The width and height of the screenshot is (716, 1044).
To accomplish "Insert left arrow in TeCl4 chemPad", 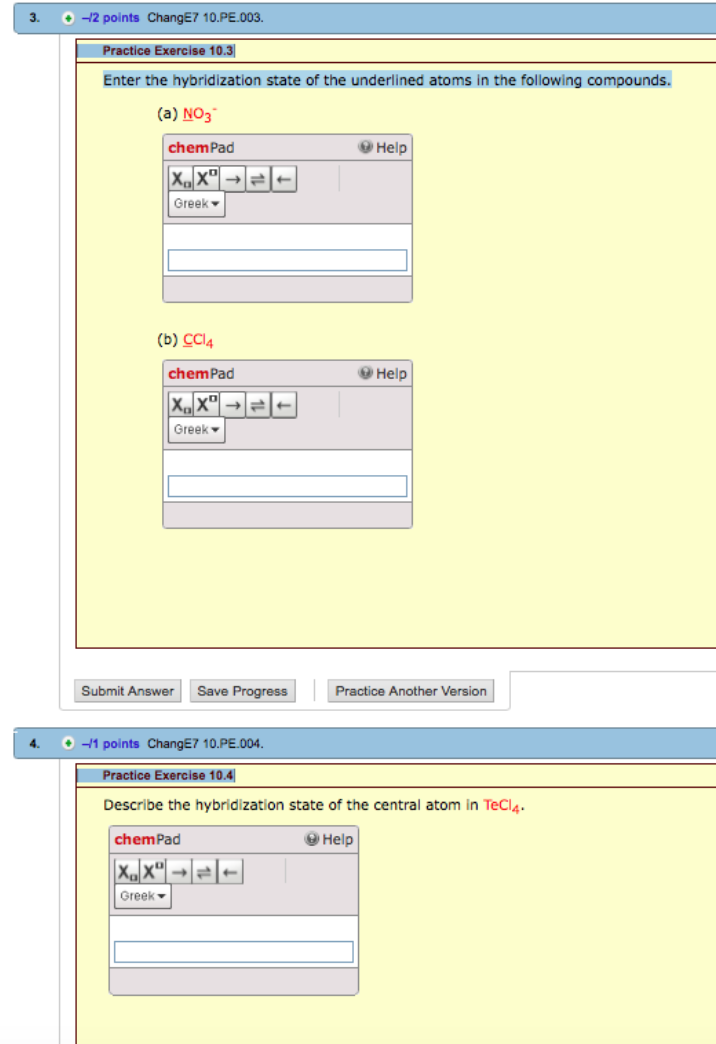I will 230,873.
